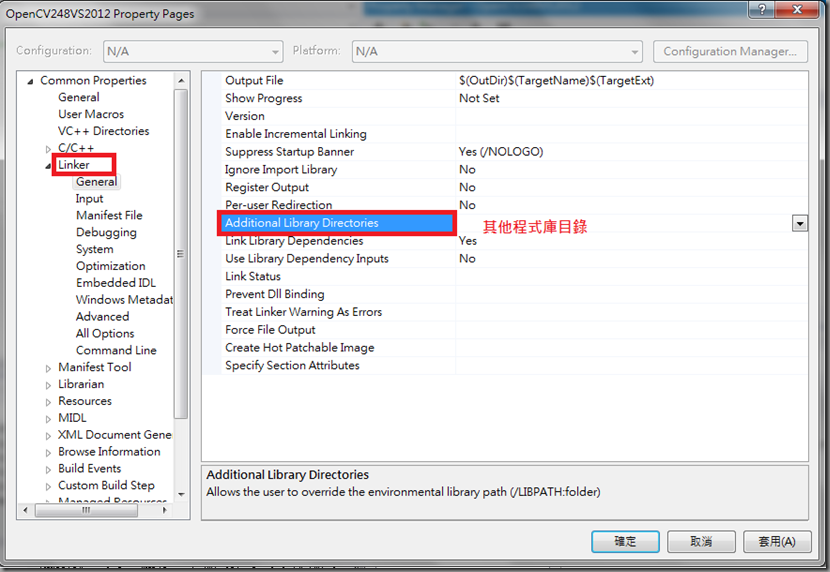Cancel with the 取消 button
Screen dimensions: 830x572
[x=701, y=541]
